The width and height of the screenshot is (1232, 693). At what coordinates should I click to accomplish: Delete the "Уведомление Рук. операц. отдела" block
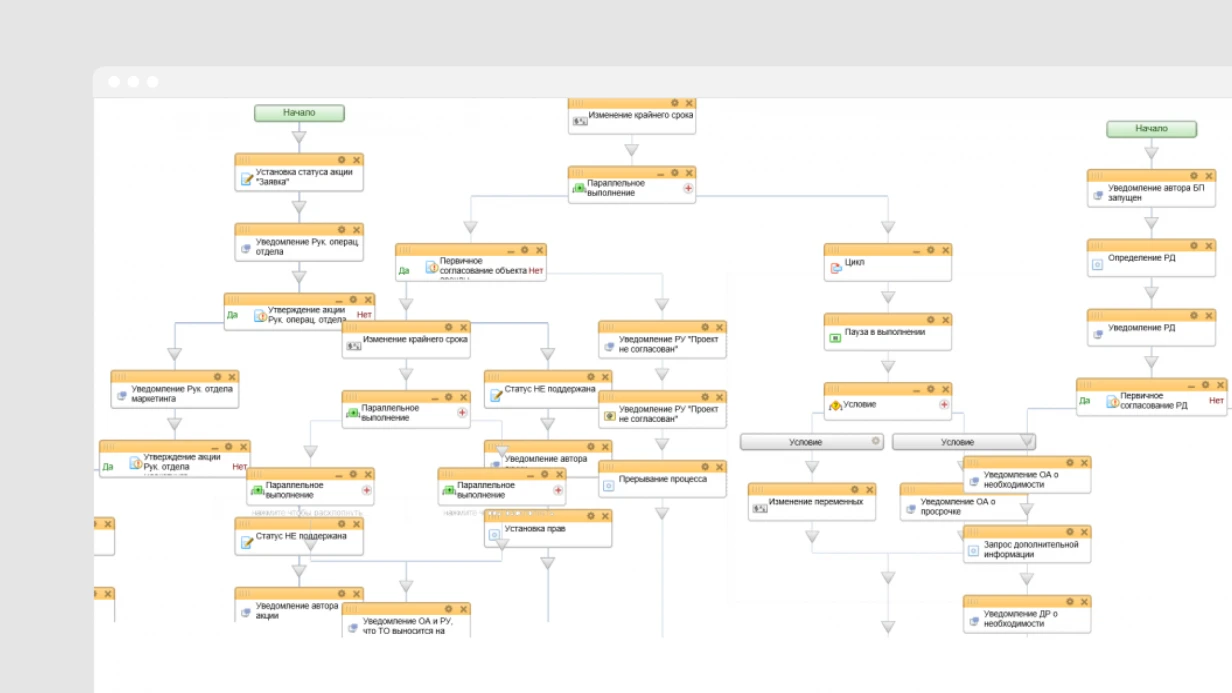pyautogui.click(x=356, y=230)
